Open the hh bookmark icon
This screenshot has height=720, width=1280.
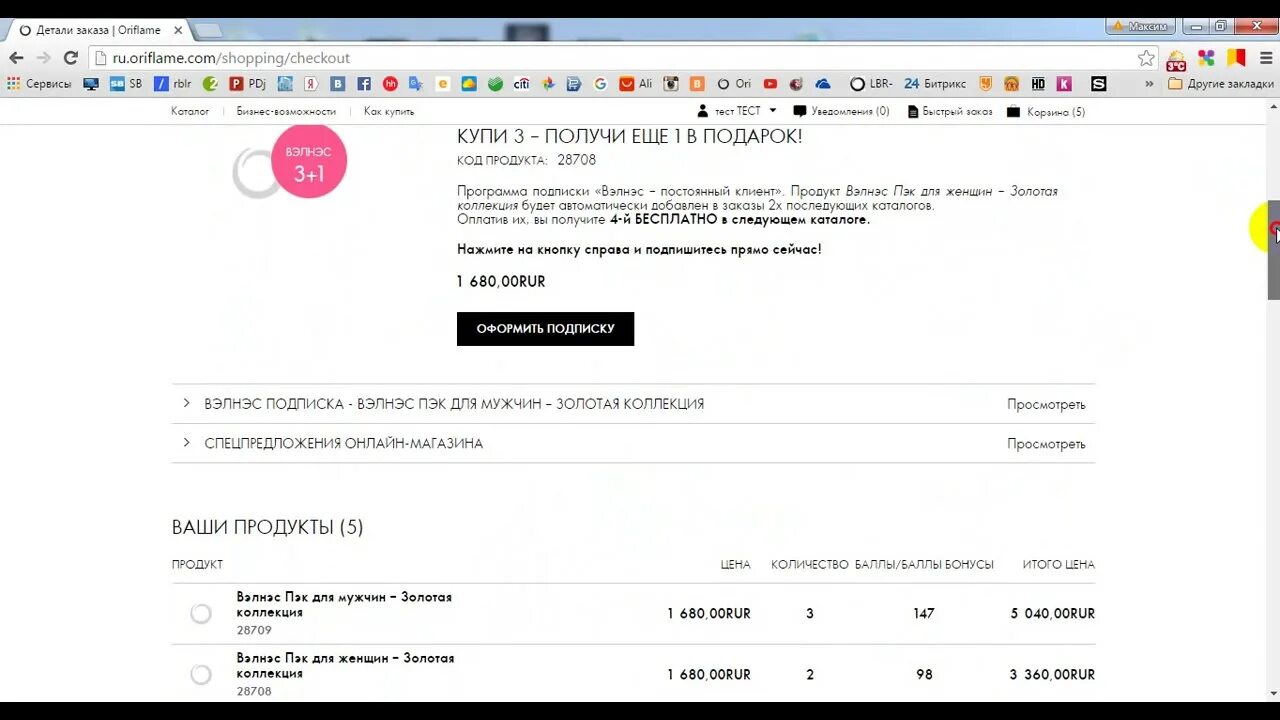pyautogui.click(x=390, y=84)
